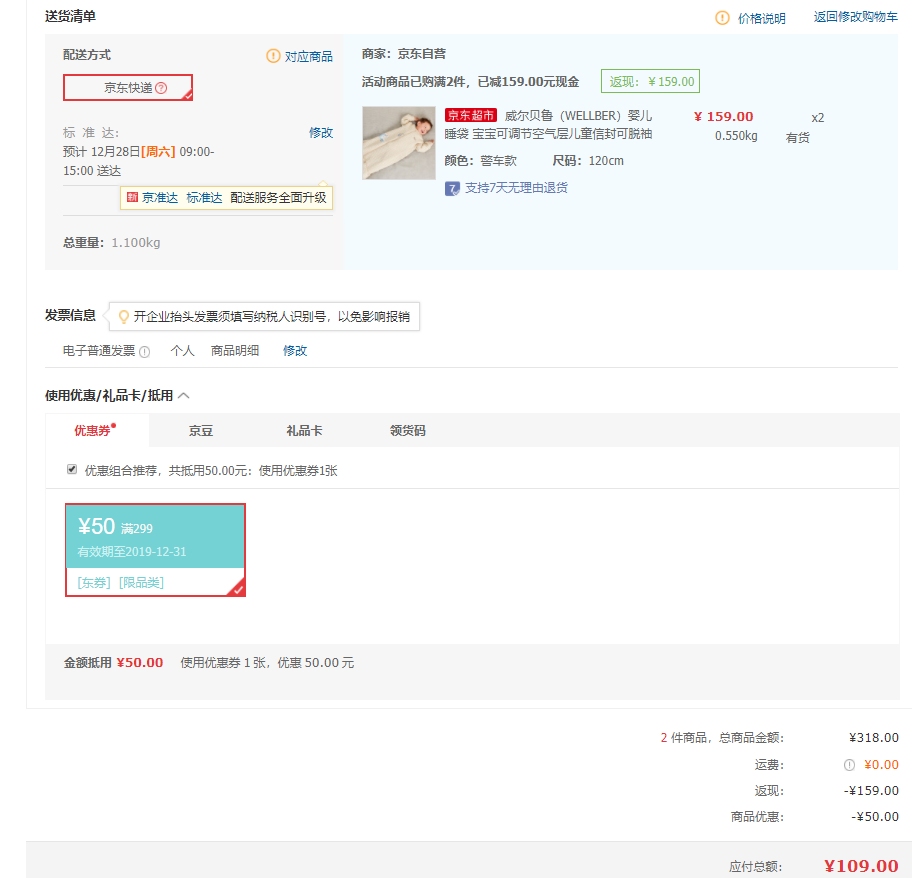
Task: Click 商家:京东自营 label
Action: click(404, 54)
